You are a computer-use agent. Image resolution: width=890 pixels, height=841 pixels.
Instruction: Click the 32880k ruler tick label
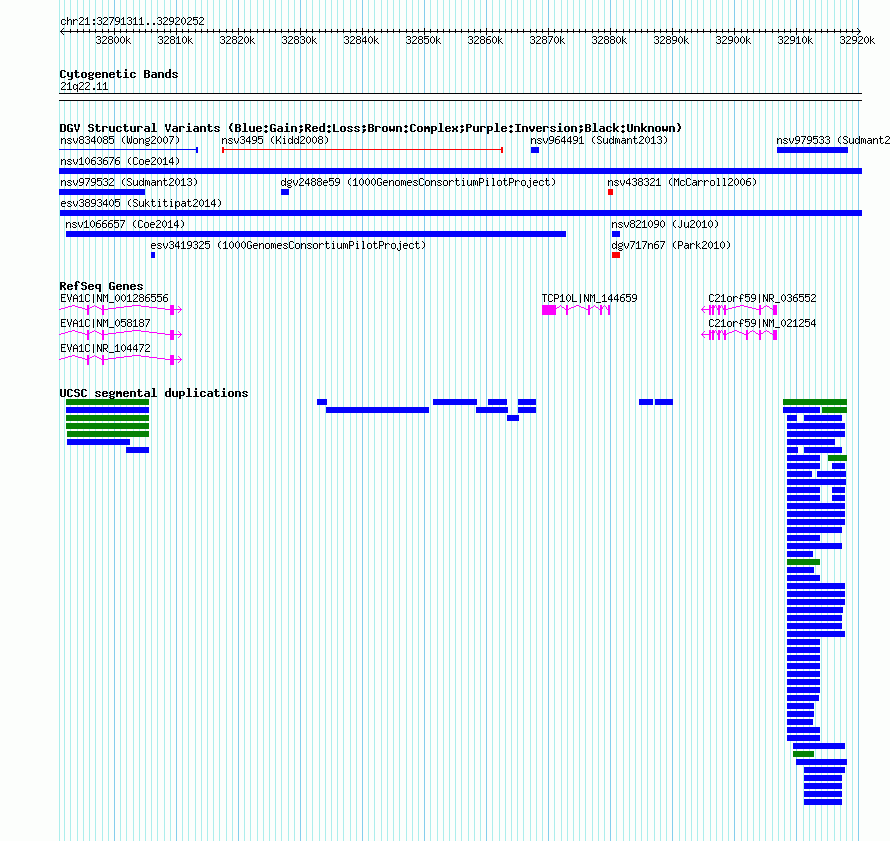[x=609, y=40]
